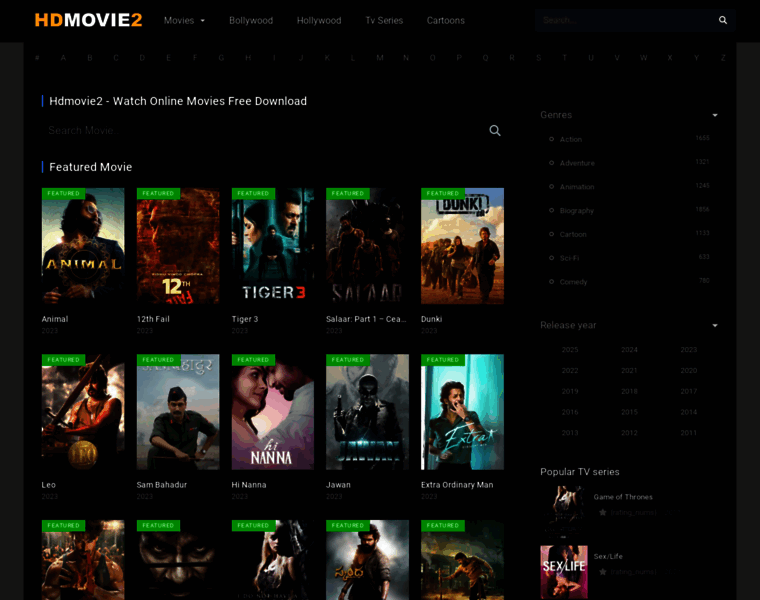Click Featured badge on Leo poster
The width and height of the screenshot is (760, 600).
pos(63,360)
